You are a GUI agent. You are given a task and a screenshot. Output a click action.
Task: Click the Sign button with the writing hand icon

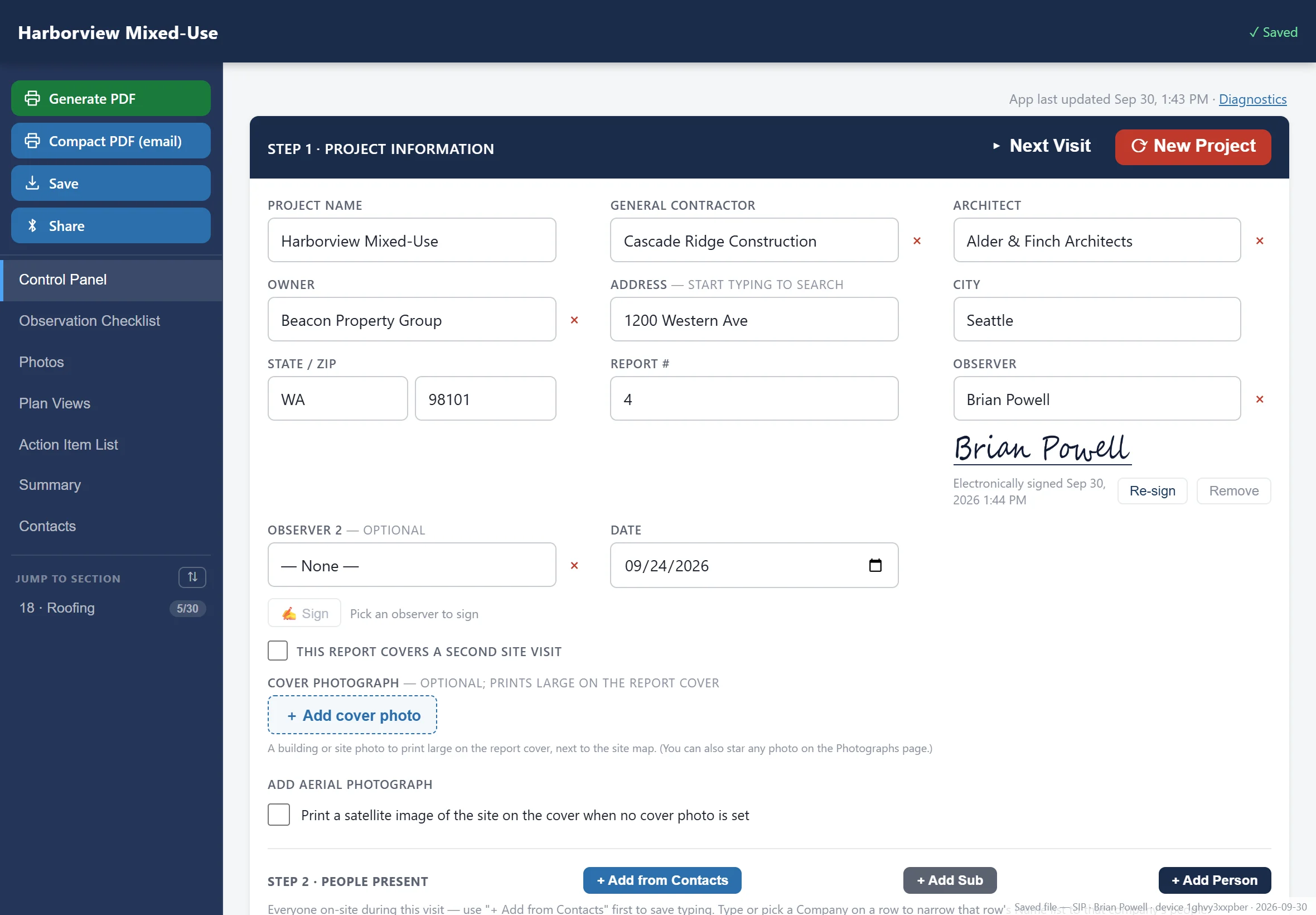(304, 613)
